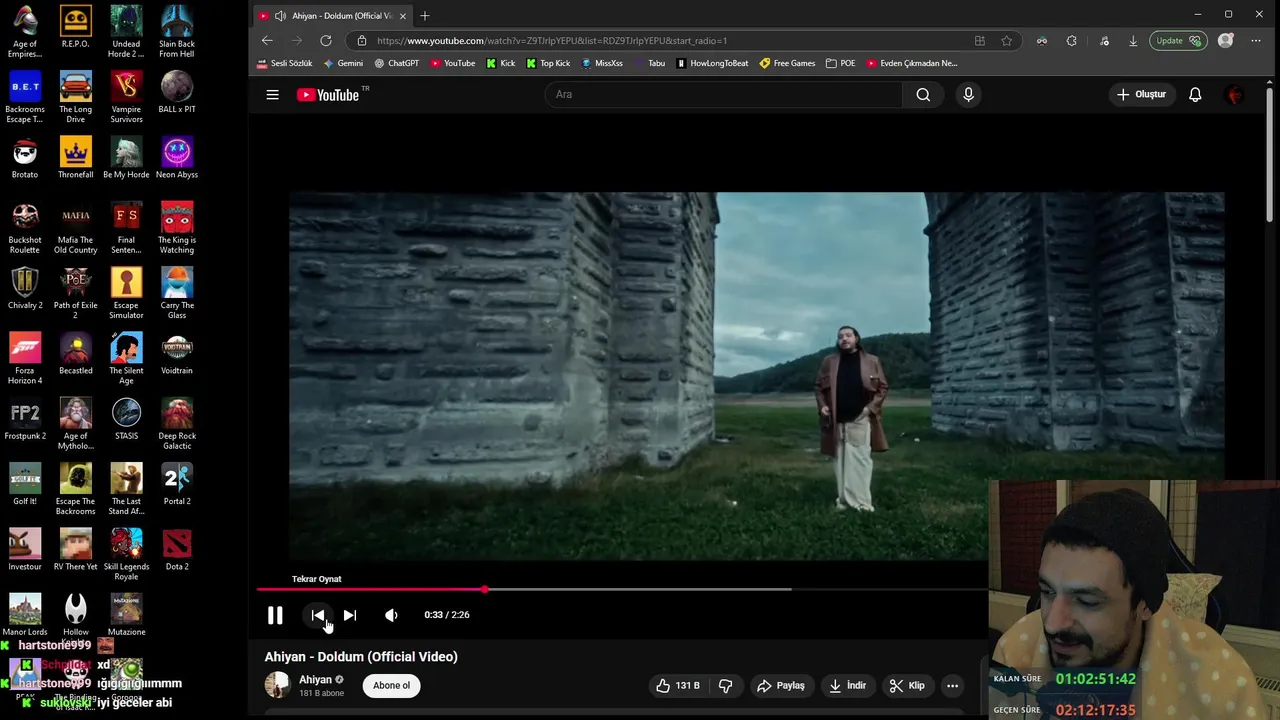The width and height of the screenshot is (1280, 720).
Task: Seek on the red video progress bar
Action: tap(620, 589)
